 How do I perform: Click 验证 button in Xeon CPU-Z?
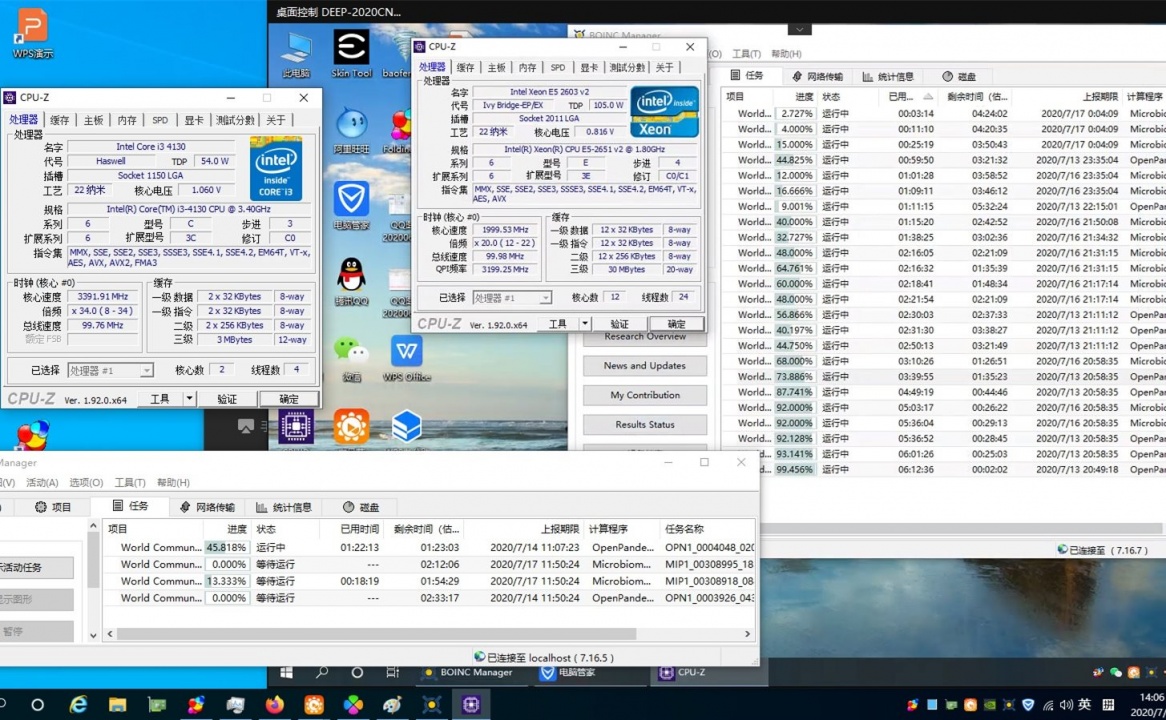[619, 324]
